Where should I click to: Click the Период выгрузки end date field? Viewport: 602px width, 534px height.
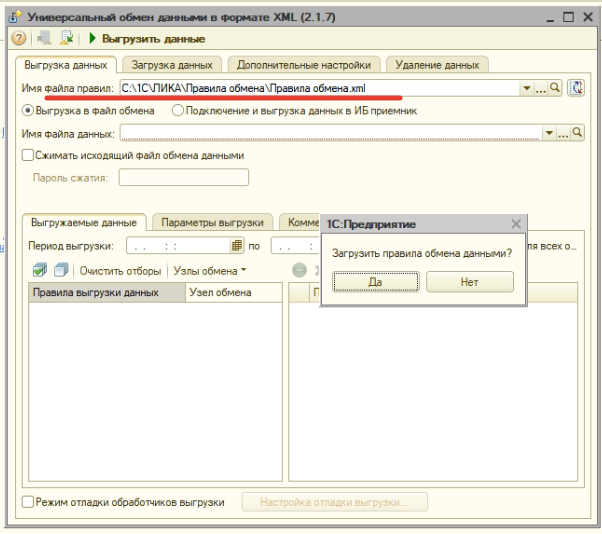[295, 246]
